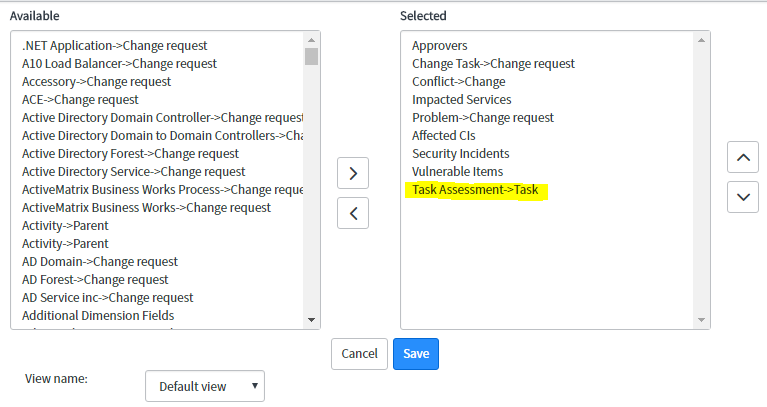Click the remove-from-selected left arrow button
This screenshot has height=407, width=767.
tap(353, 213)
